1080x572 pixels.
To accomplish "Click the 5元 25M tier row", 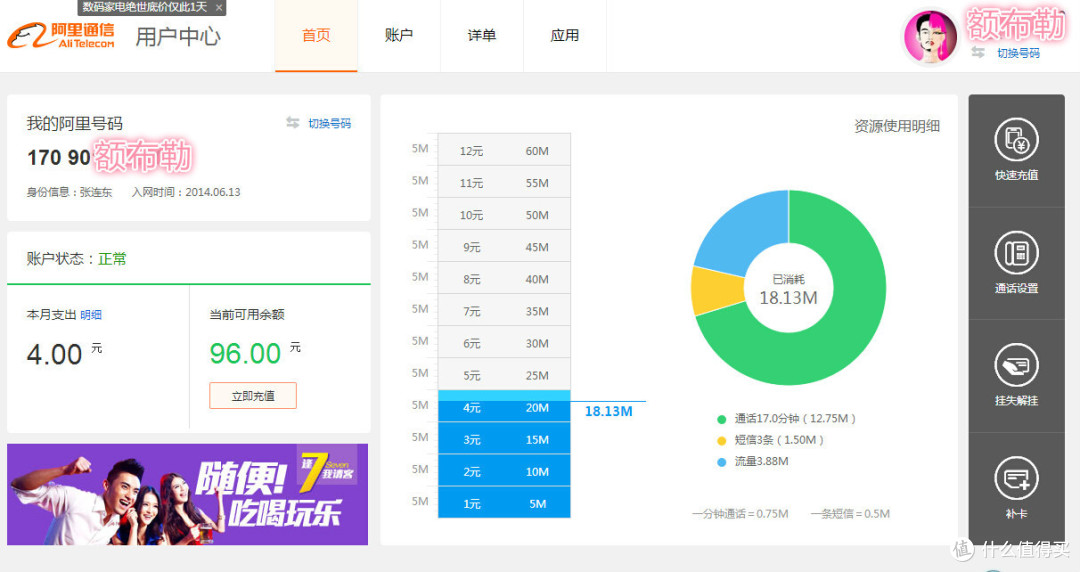I will coord(504,374).
